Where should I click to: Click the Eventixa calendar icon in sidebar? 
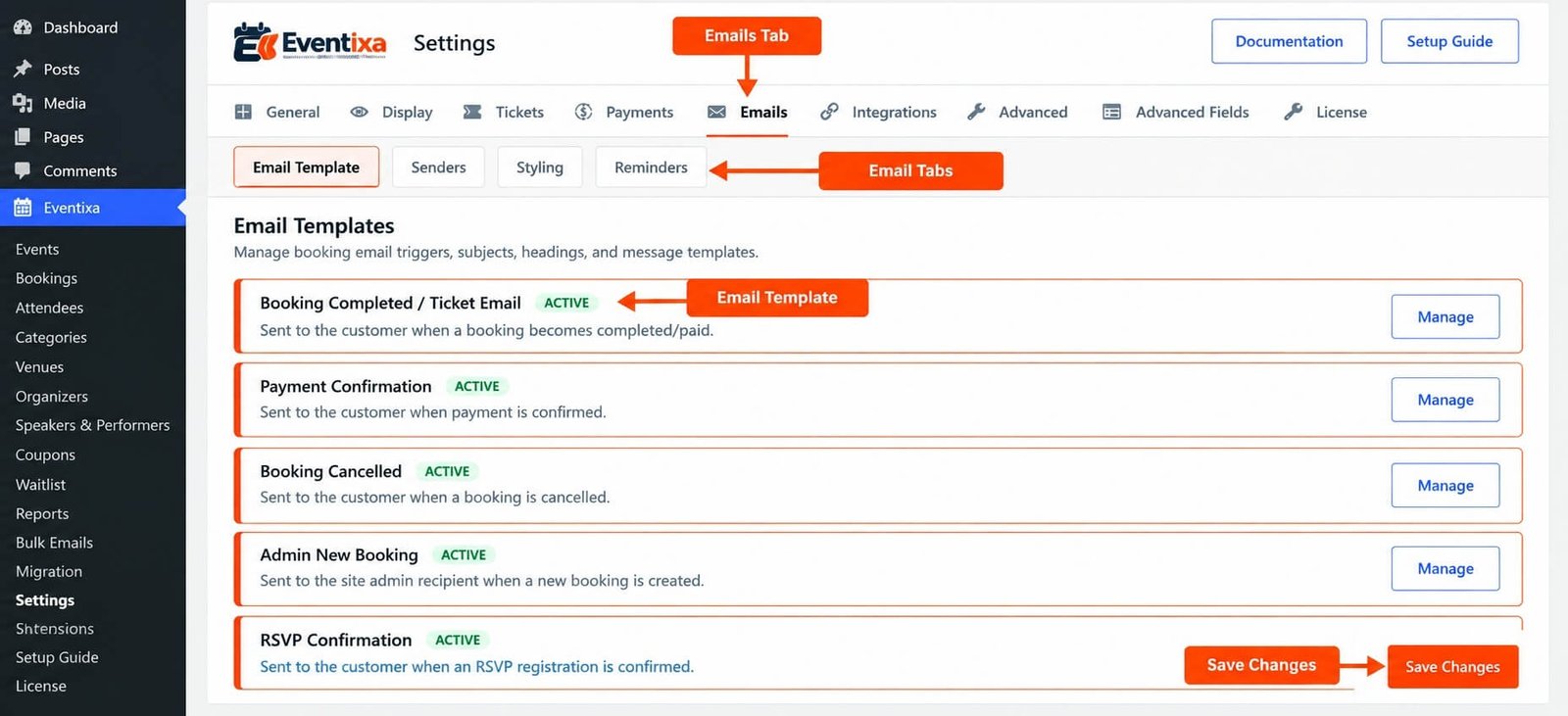tap(23, 208)
